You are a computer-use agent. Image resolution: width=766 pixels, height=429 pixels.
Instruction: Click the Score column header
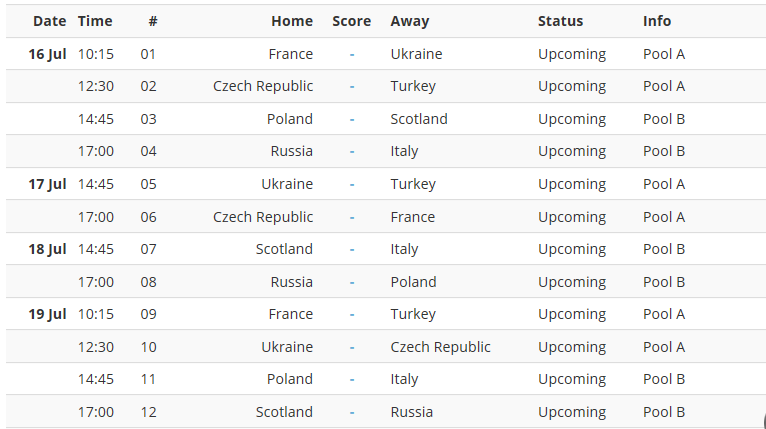352,21
